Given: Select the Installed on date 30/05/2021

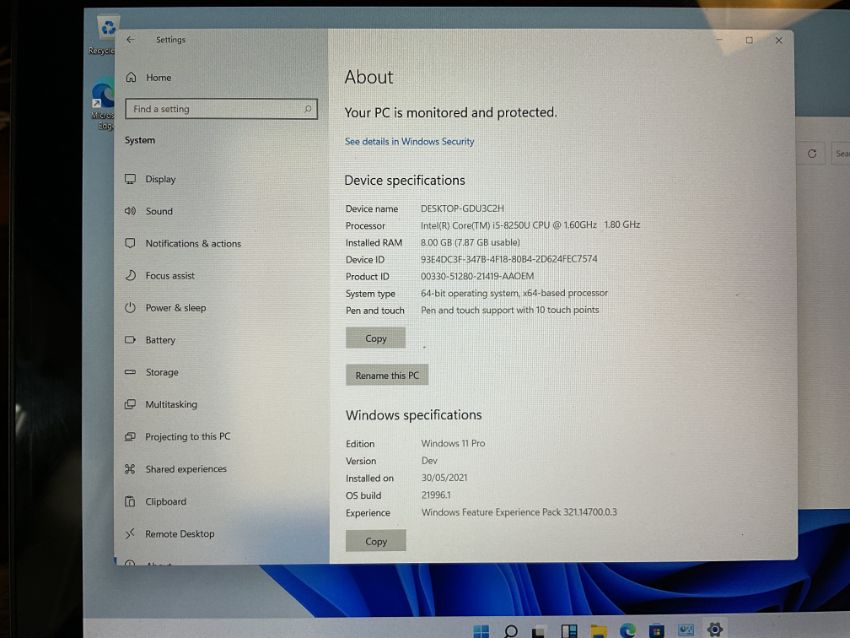Looking at the screenshot, I should point(444,478).
